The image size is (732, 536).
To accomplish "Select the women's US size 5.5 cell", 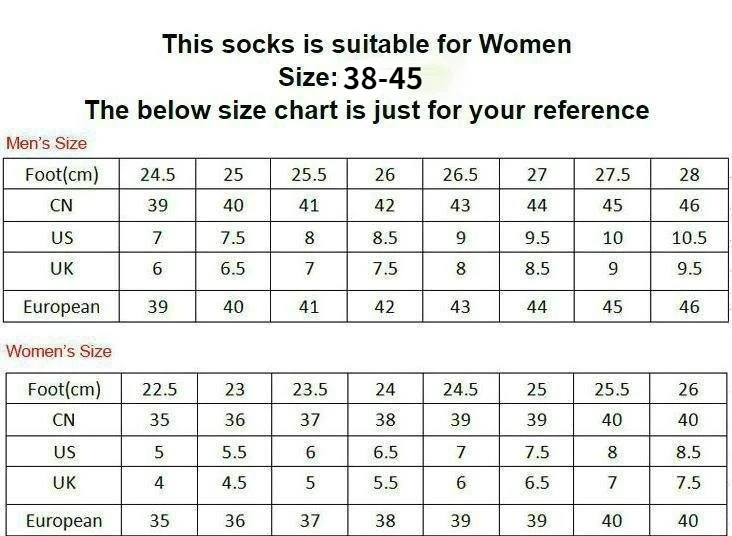I will tap(234, 451).
